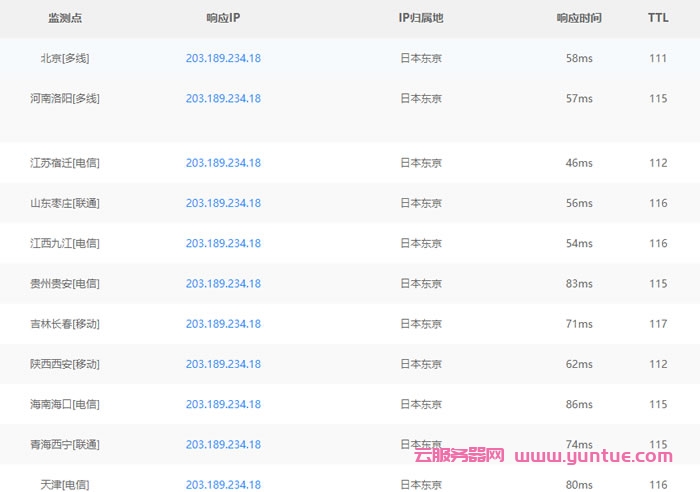Click the 江苏宿迁[电信] response IP link
This screenshot has width=700, height=492.
(223, 163)
